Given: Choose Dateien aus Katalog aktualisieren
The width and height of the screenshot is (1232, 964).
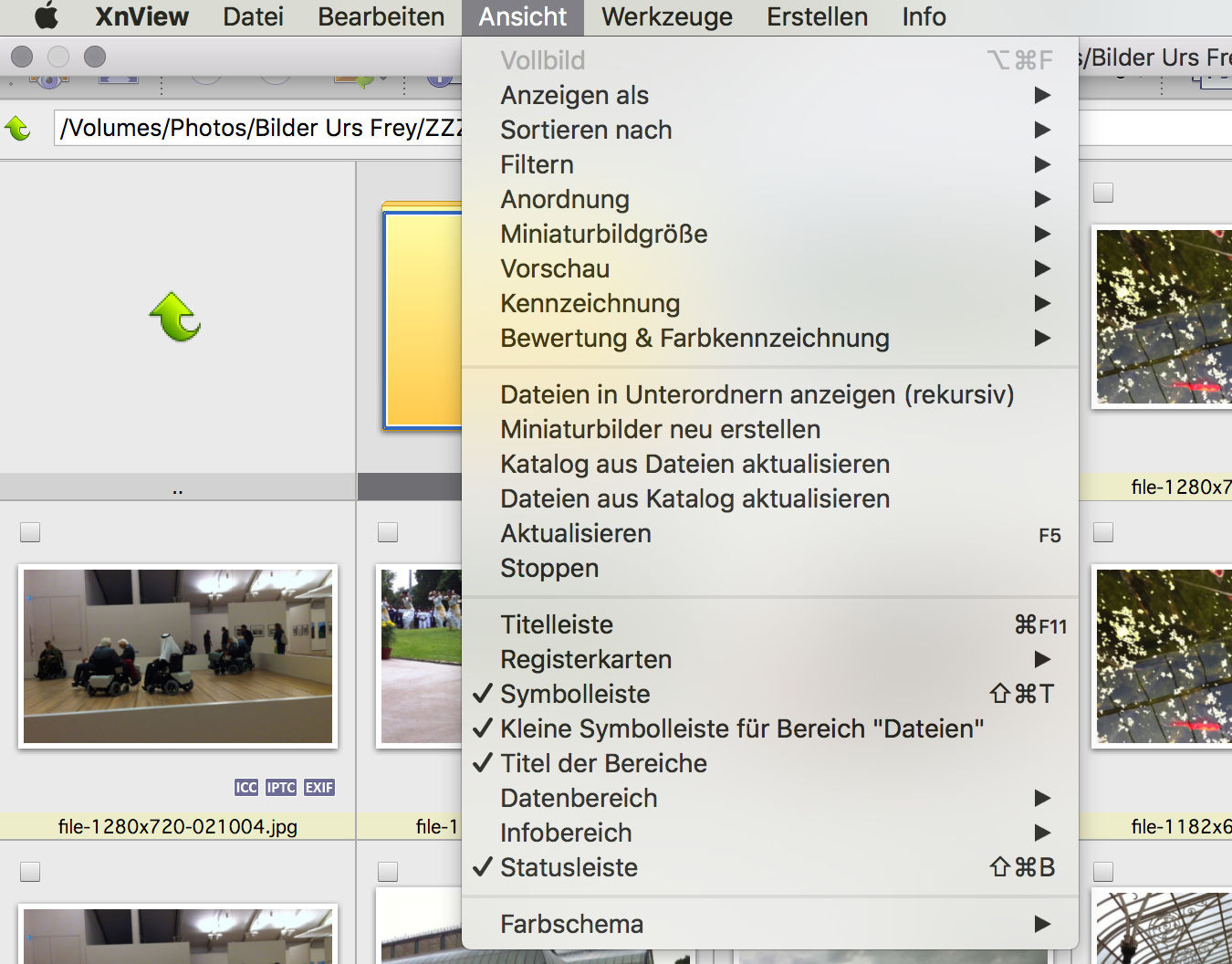Looking at the screenshot, I should pos(770,498).
